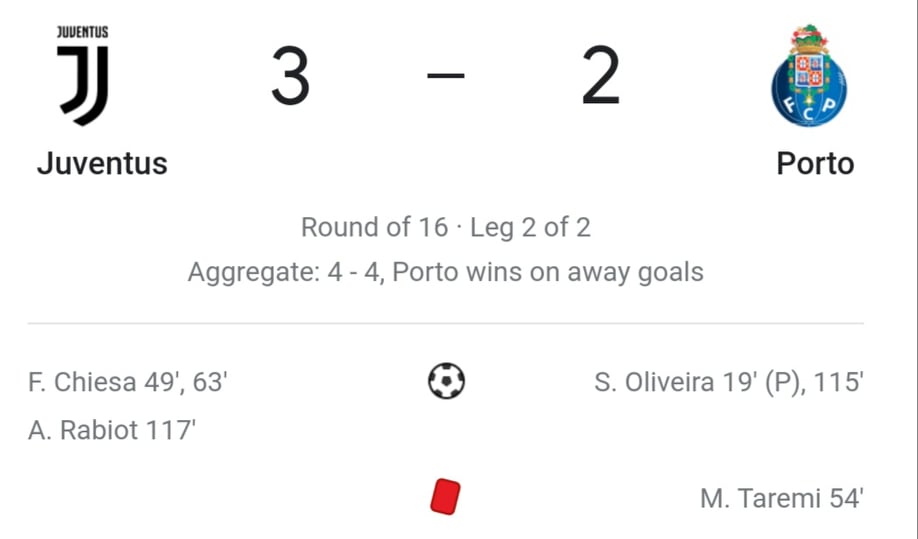Click the red card icon

click(x=446, y=497)
